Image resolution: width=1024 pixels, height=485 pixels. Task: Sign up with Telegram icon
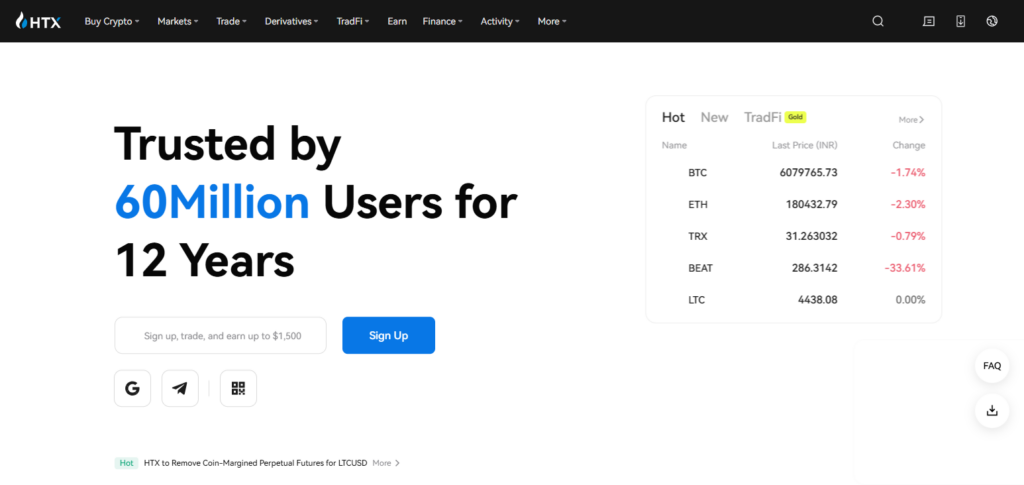[x=180, y=388]
